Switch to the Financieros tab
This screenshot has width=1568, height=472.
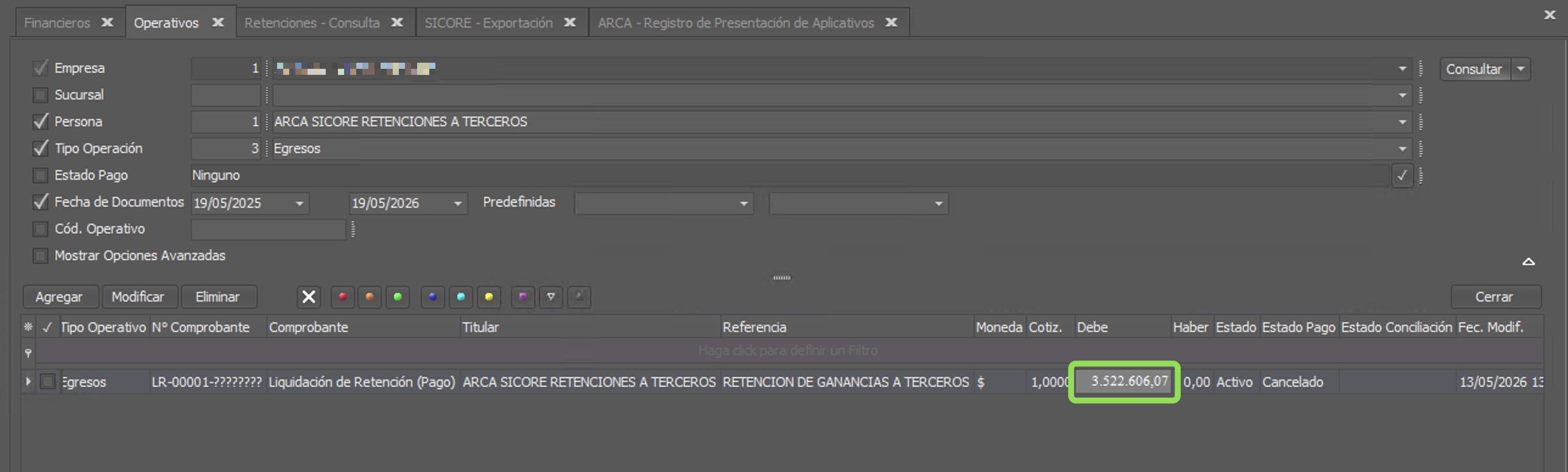(x=57, y=23)
